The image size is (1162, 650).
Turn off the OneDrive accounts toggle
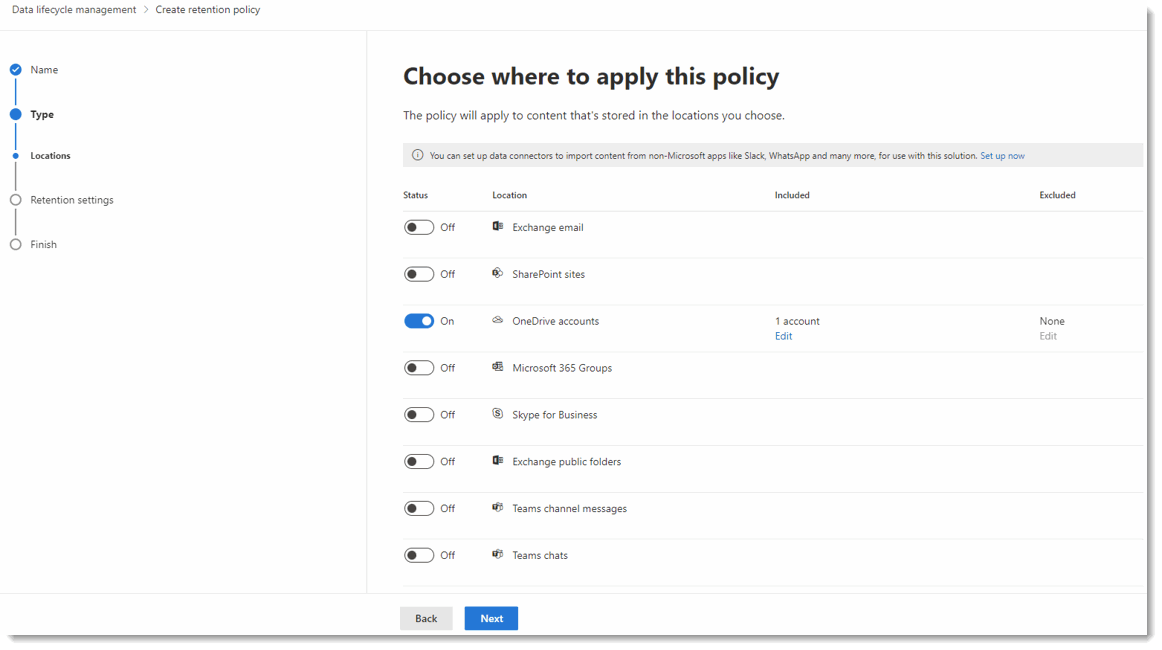pyautogui.click(x=419, y=321)
